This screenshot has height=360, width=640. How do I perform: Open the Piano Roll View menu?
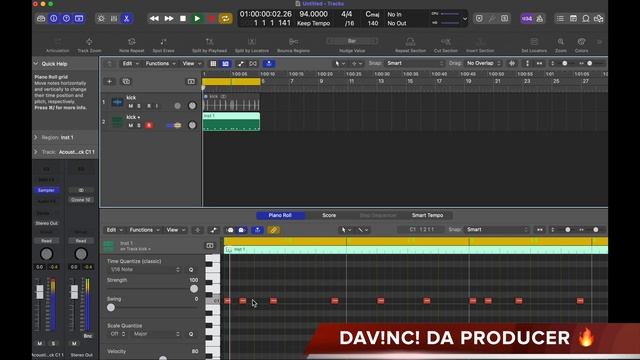click(176, 230)
